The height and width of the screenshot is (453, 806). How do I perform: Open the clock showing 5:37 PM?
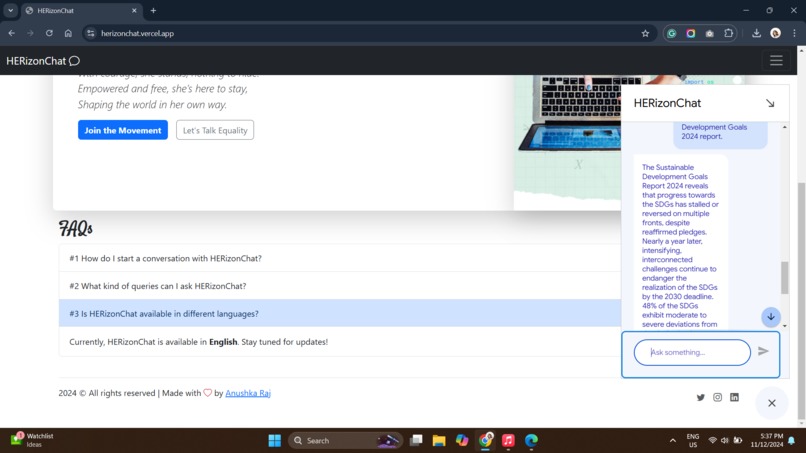point(766,441)
